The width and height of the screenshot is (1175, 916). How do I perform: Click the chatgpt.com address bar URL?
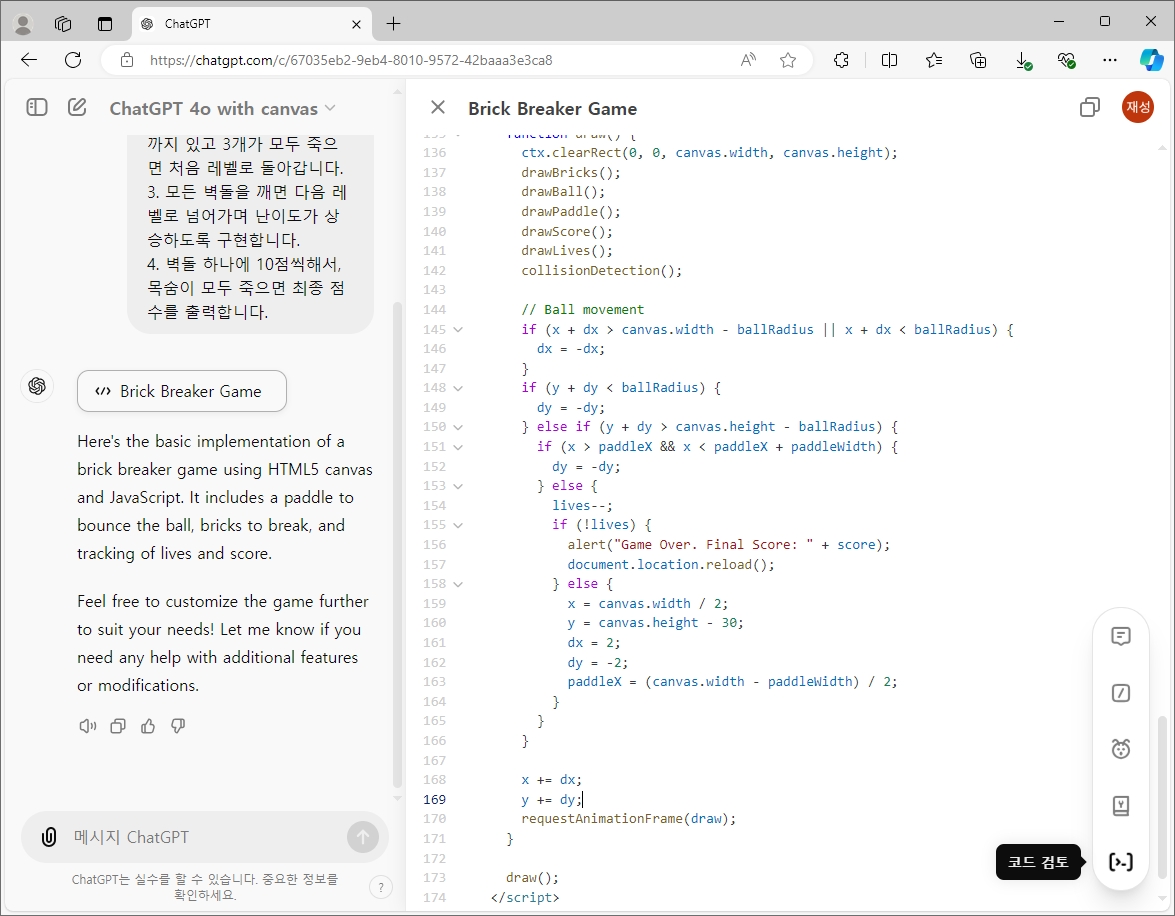pos(351,60)
